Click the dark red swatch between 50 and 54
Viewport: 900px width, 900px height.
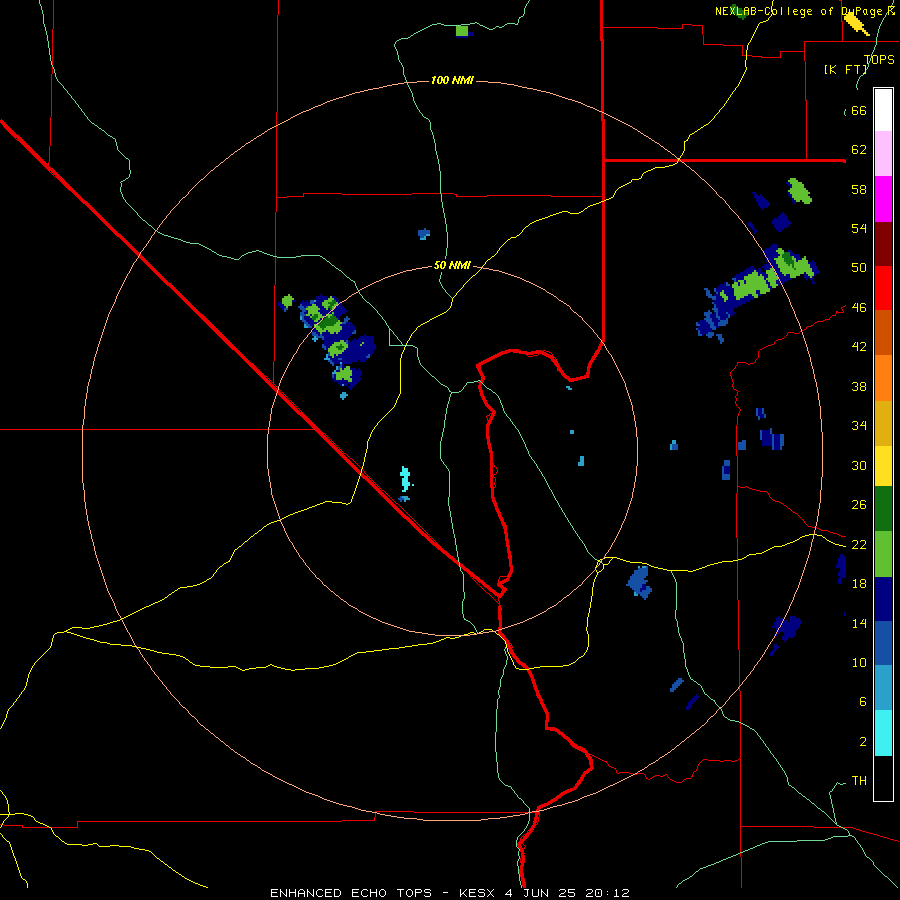(883, 243)
